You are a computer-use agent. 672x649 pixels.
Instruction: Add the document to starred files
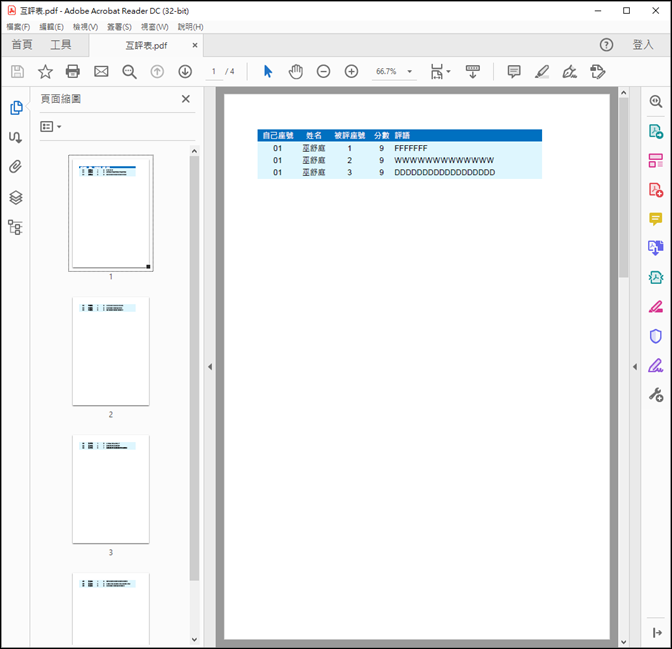click(45, 72)
